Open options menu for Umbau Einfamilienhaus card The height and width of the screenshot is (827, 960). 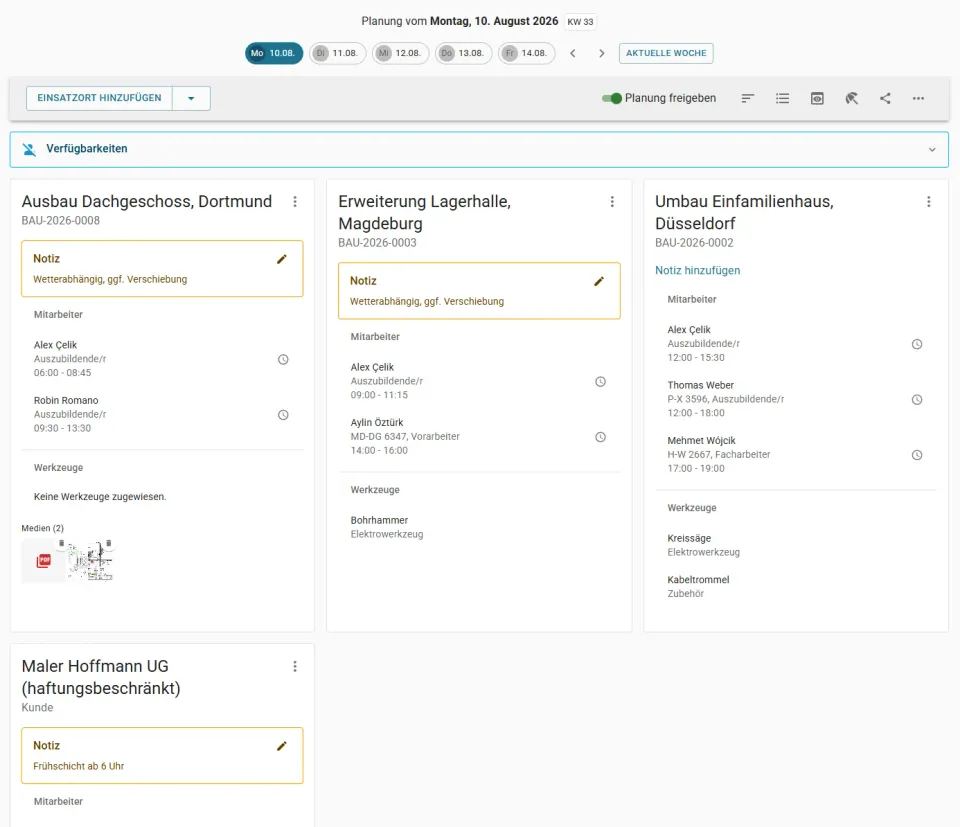tap(929, 201)
